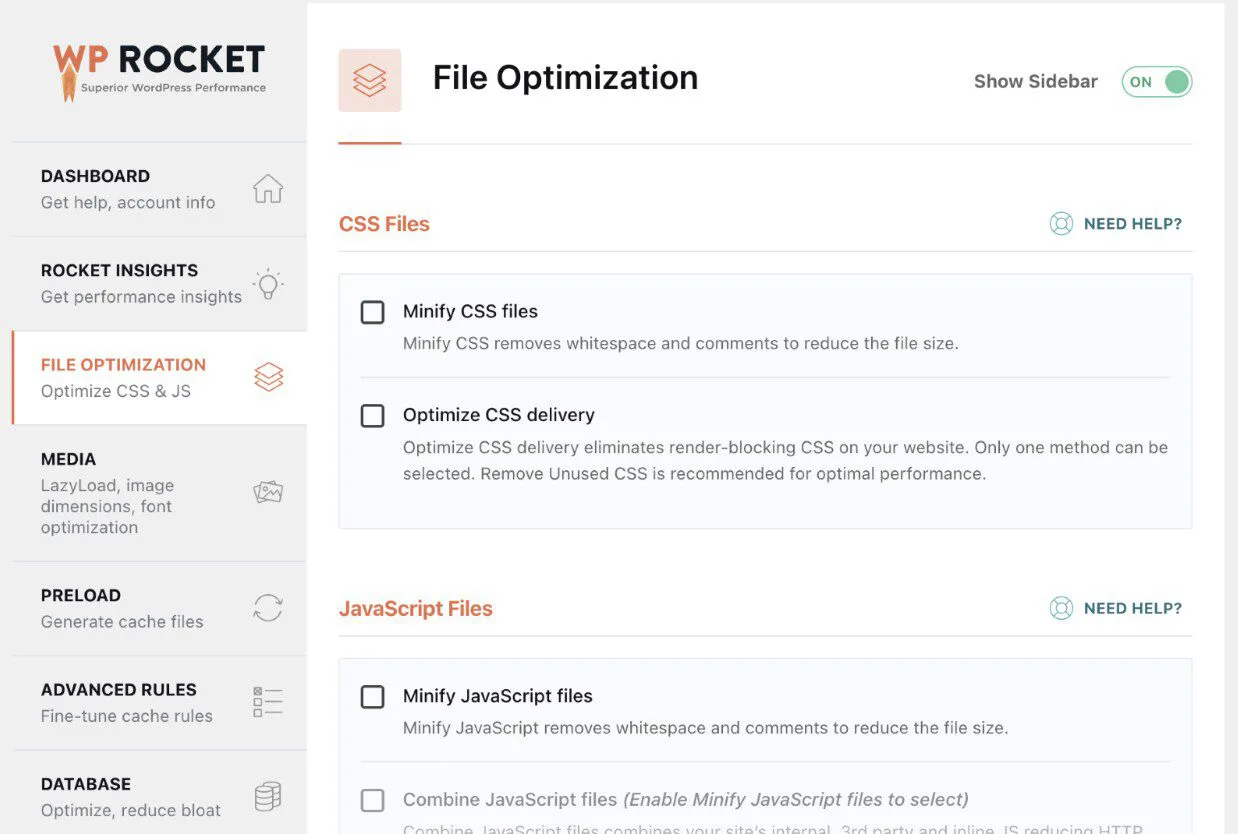
Task: Open the MEDIA menu item
Action: 160,493
